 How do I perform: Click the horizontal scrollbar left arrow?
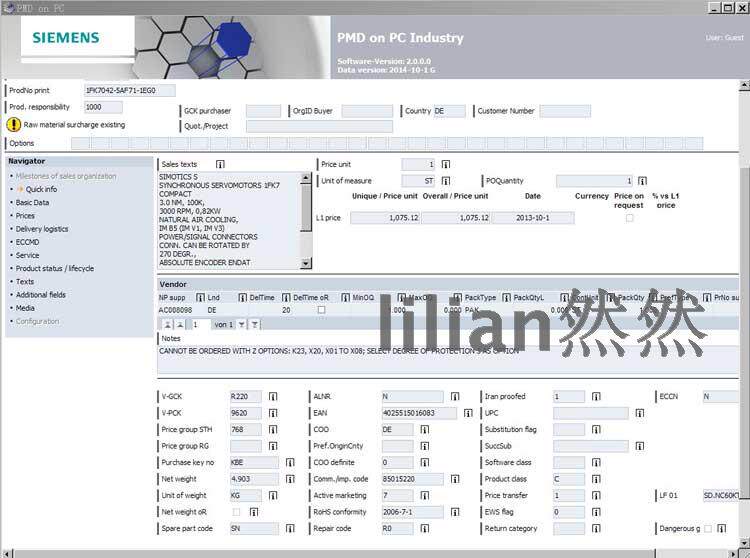(x=6, y=554)
